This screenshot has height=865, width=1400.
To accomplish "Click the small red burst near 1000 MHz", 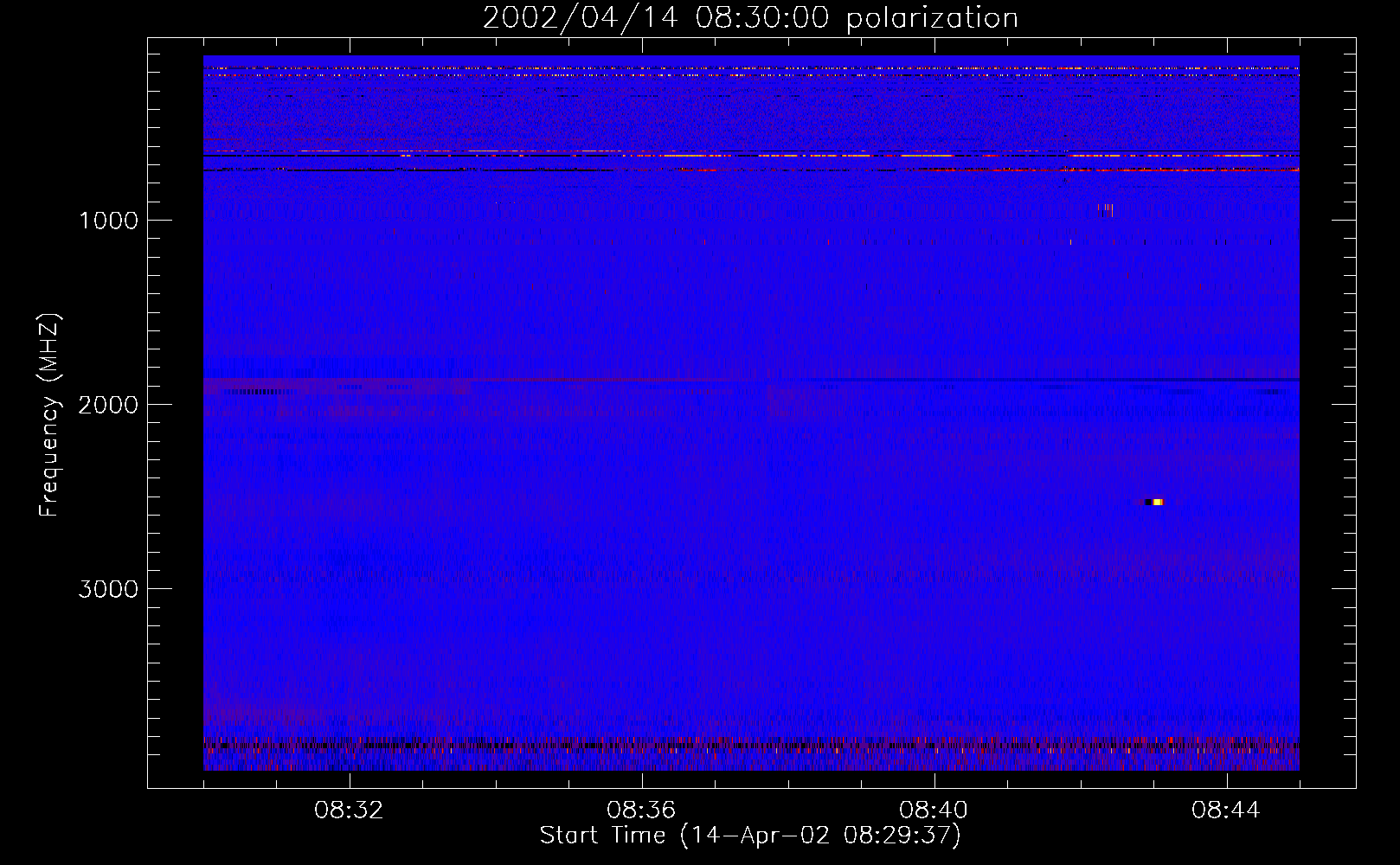I will click(1107, 209).
